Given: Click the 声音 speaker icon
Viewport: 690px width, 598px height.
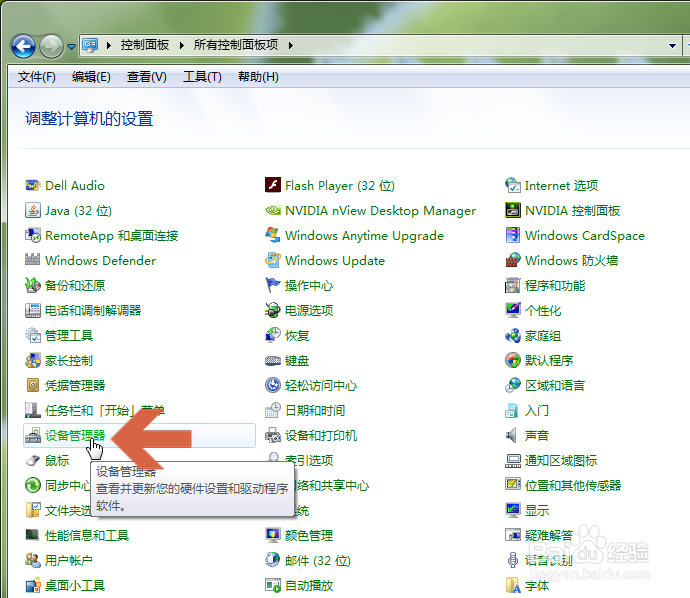Looking at the screenshot, I should pyautogui.click(x=511, y=436).
